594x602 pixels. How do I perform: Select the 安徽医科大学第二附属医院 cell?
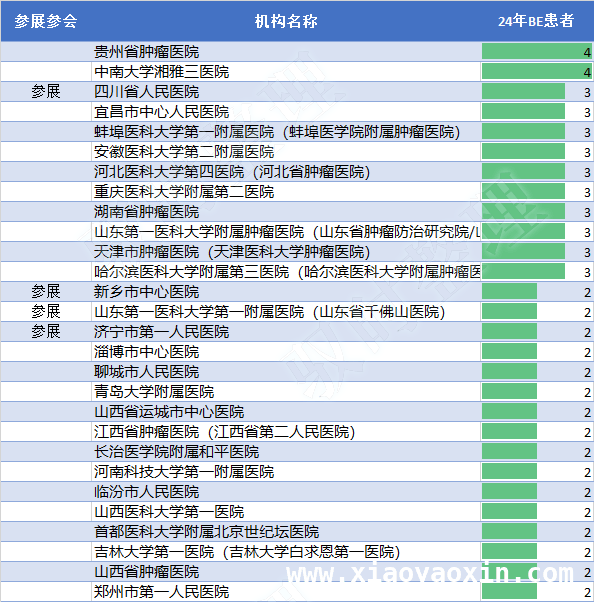286,151
